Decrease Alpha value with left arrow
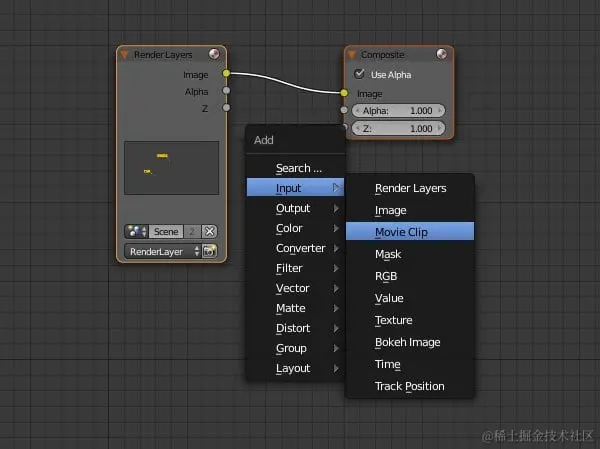Viewport: 600px width, 449px height. pyautogui.click(x=357, y=111)
